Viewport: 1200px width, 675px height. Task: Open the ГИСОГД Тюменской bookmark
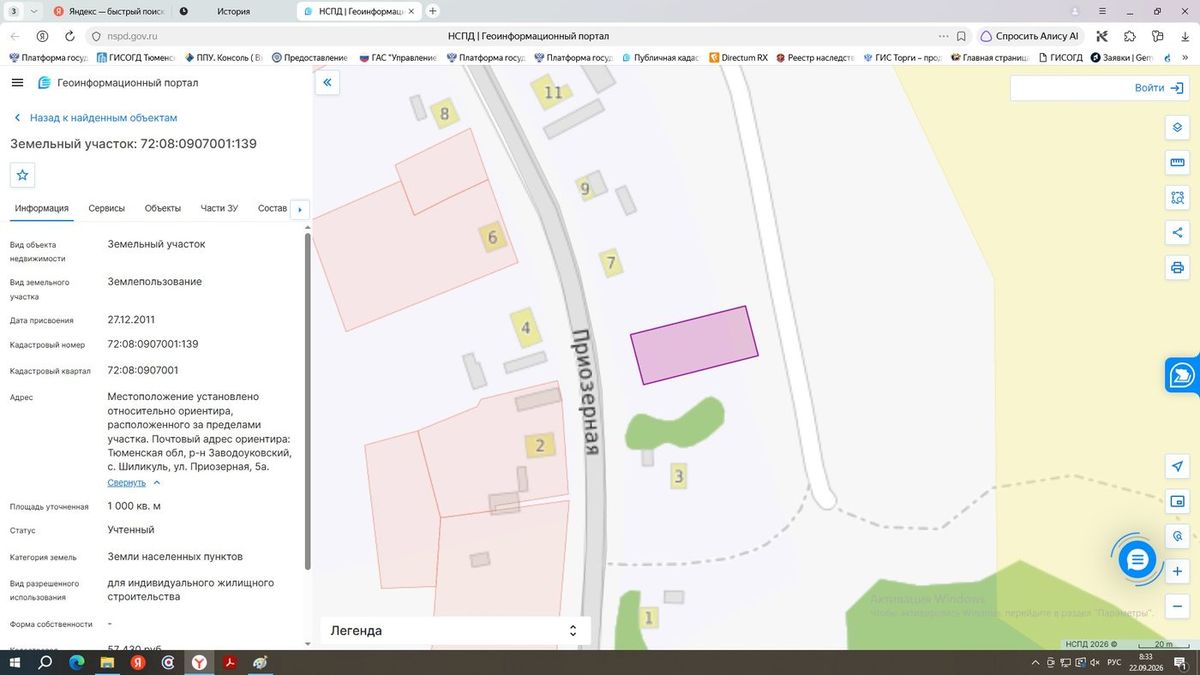(135, 58)
